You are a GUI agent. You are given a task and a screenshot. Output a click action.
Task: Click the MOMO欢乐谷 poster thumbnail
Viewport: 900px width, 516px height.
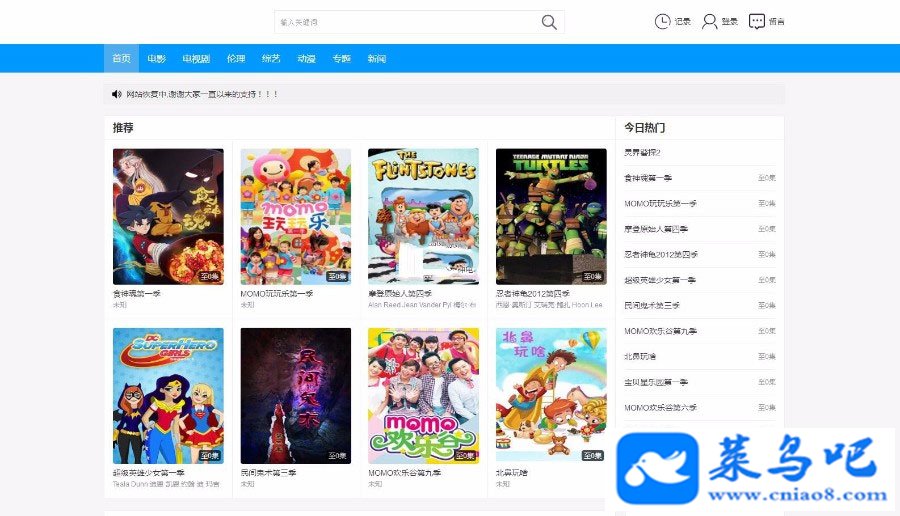pyautogui.click(x=423, y=395)
